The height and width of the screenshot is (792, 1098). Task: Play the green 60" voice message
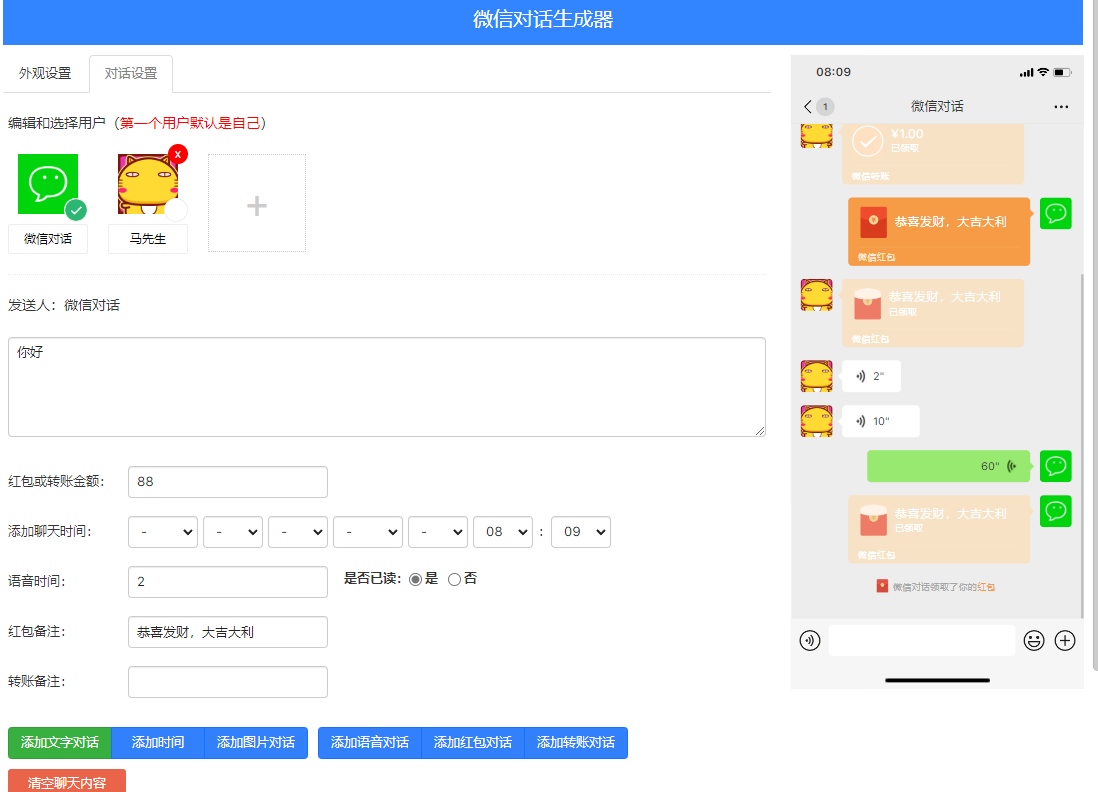949,466
